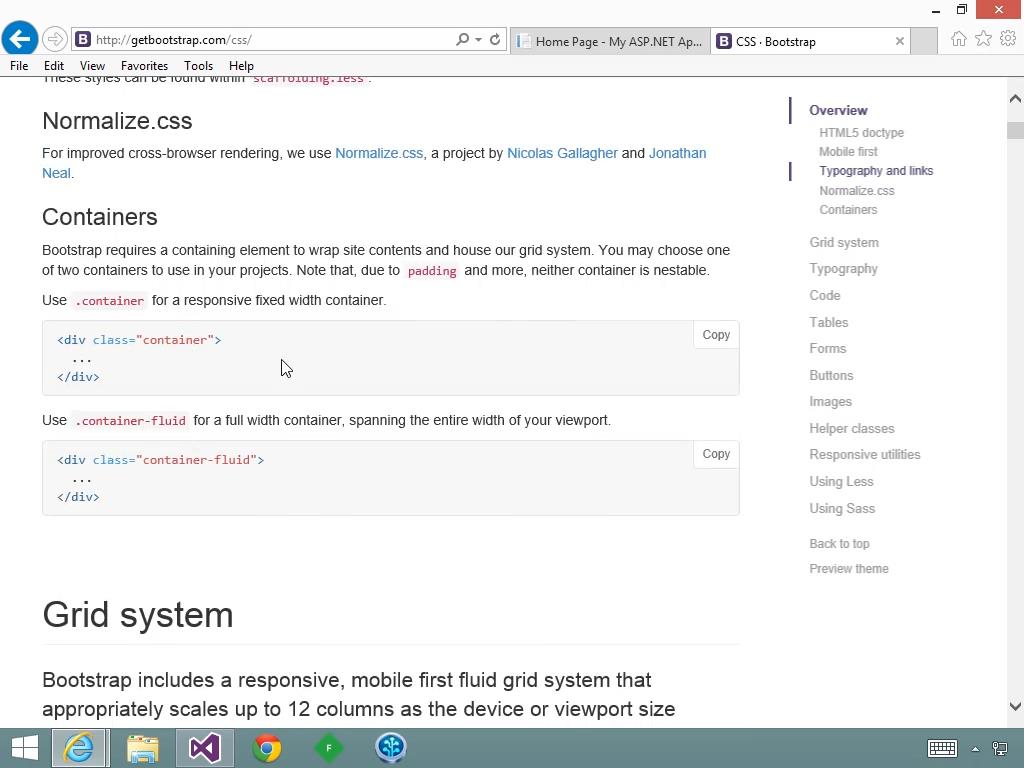
Task: Follow the Nicolas Gallagher link
Action: point(562,153)
